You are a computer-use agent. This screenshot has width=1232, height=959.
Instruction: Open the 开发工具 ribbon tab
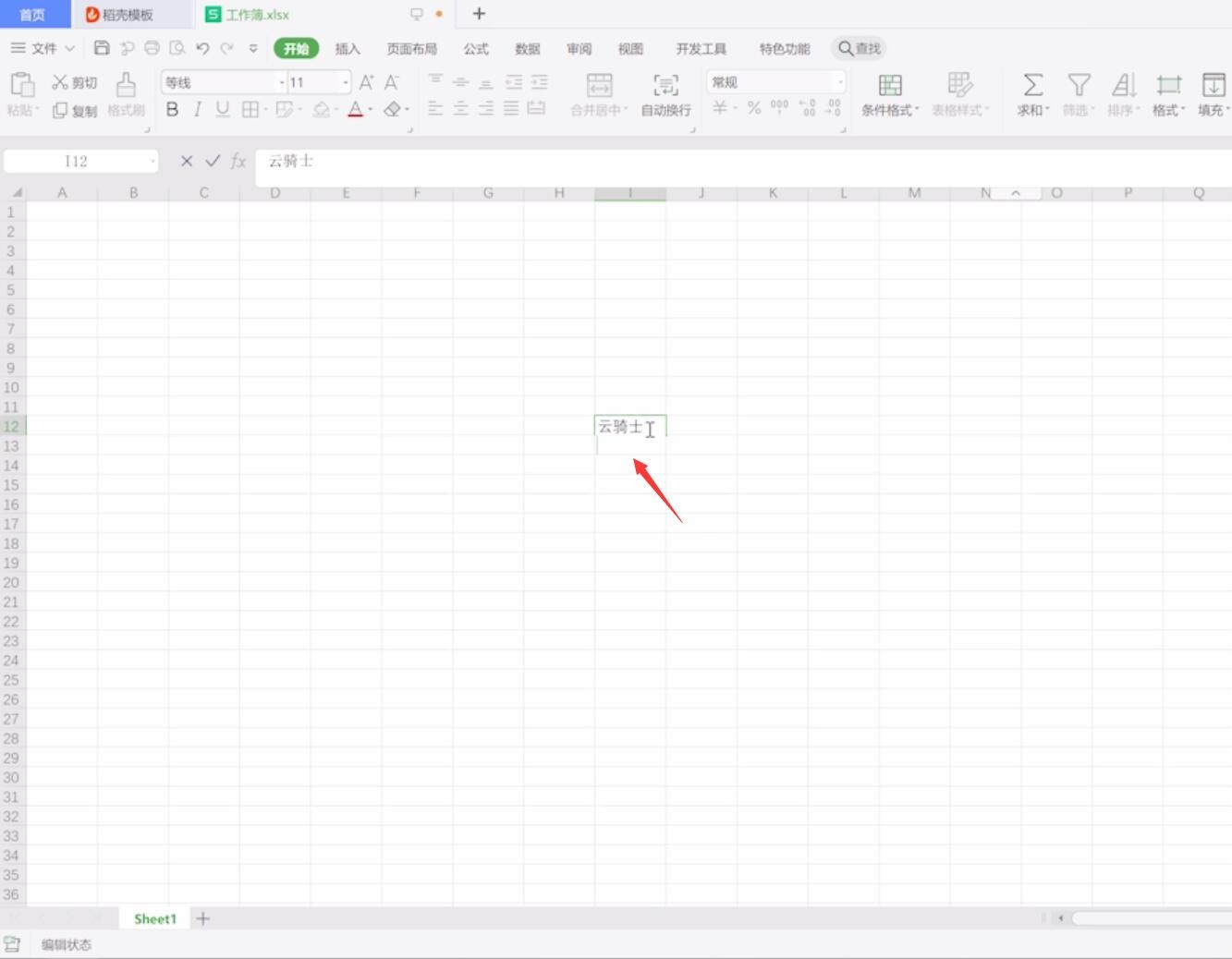(x=701, y=49)
